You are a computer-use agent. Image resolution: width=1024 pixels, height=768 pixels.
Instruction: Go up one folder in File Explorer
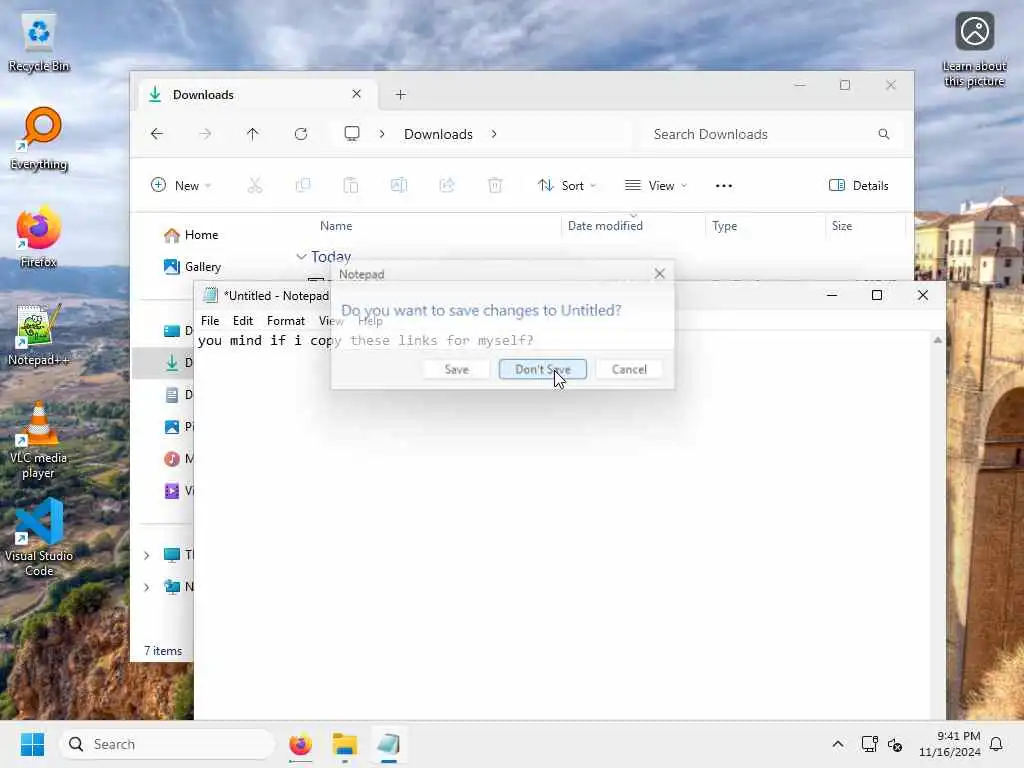coord(253,134)
